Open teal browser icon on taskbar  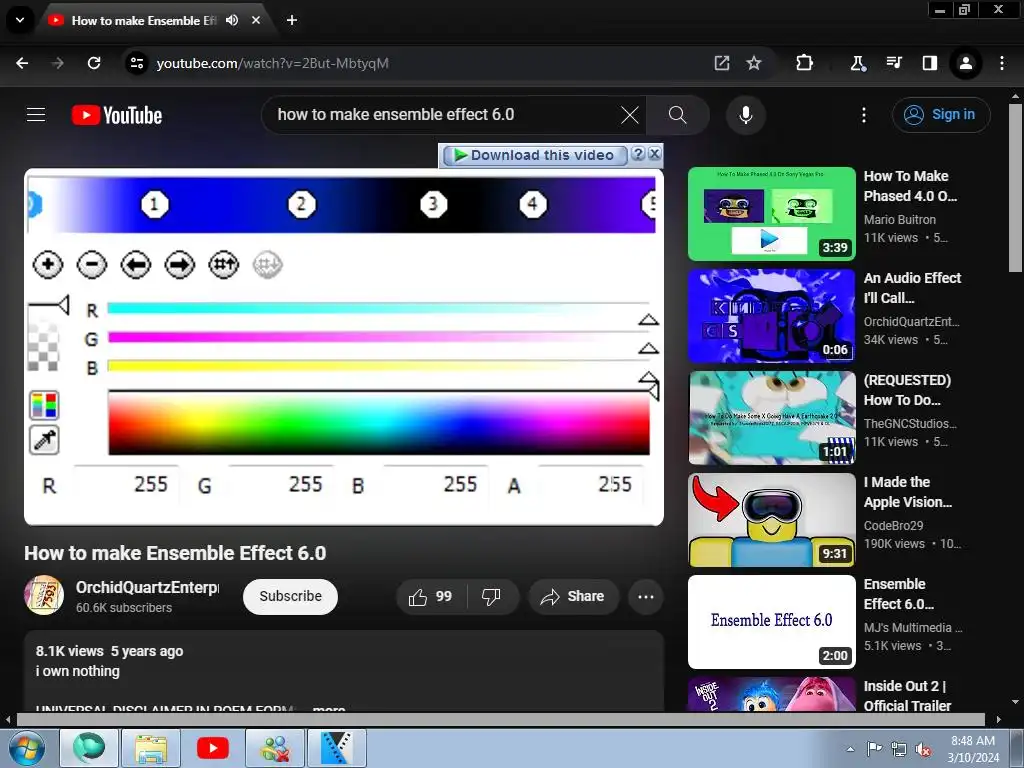pyautogui.click(x=89, y=748)
